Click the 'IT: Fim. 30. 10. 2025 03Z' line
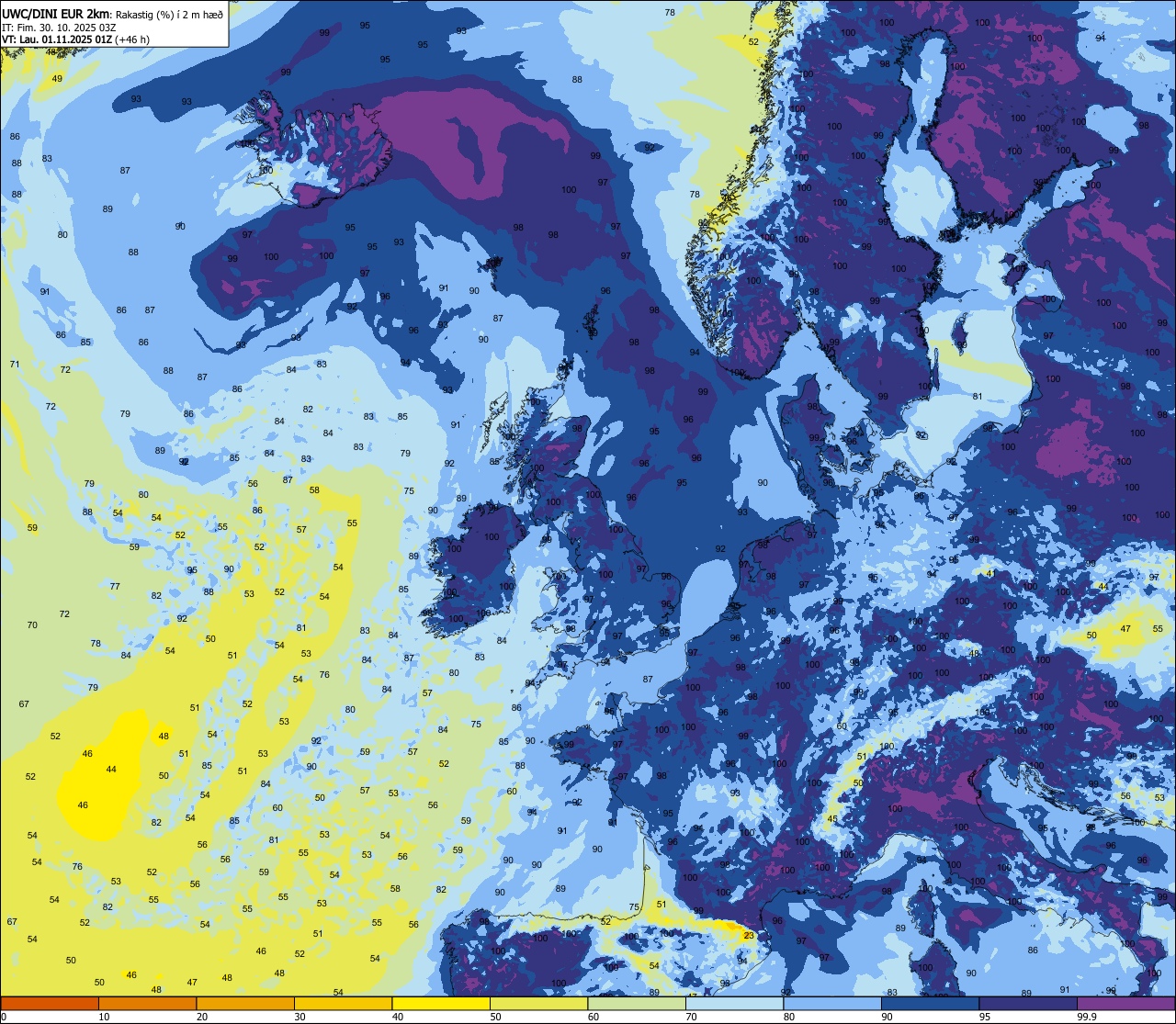Screen dimensions: 1176x1024 (59, 27)
